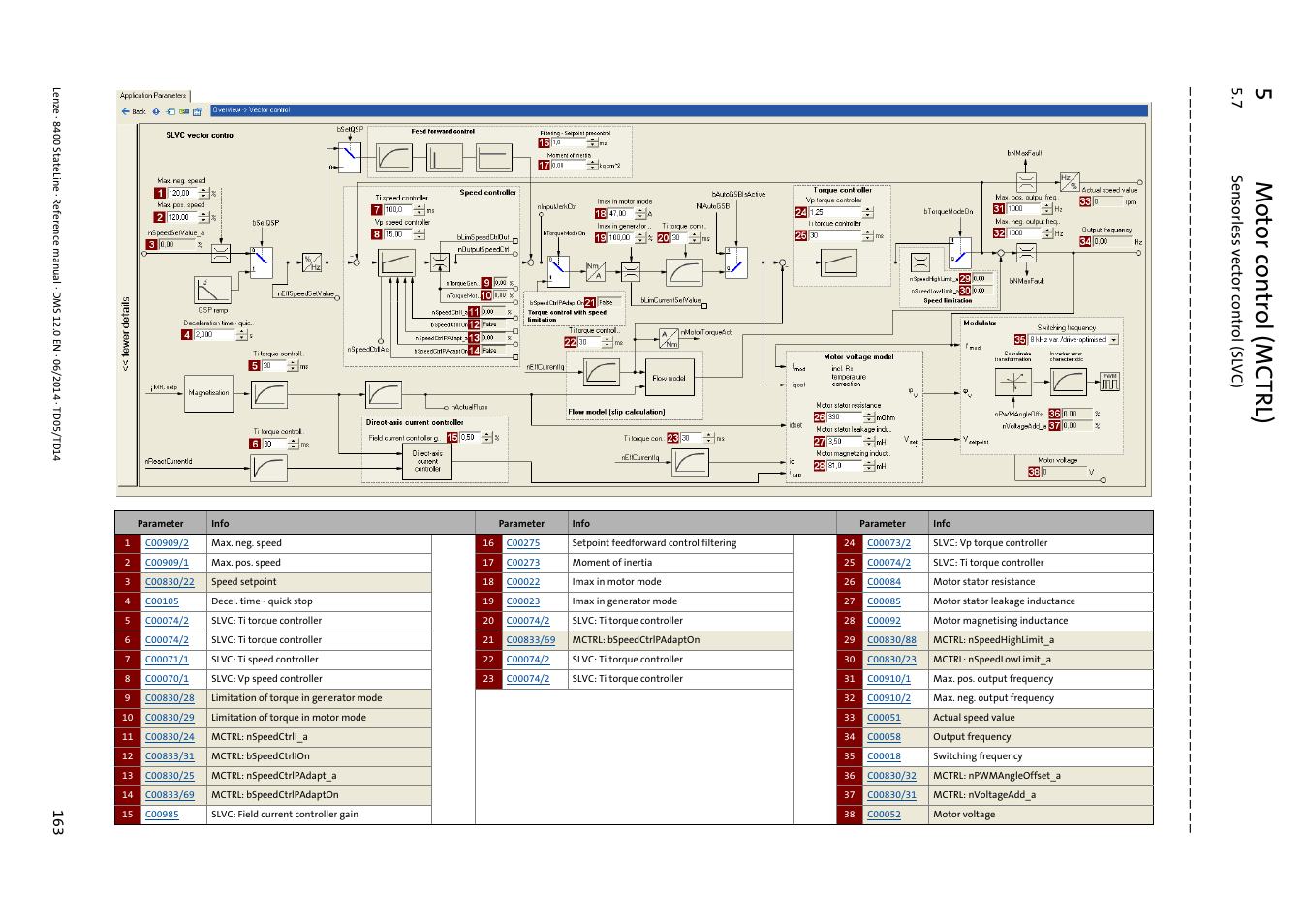Screen dimensions: 1308x924
Task: Open the QSP ramp block
Action: (212, 291)
